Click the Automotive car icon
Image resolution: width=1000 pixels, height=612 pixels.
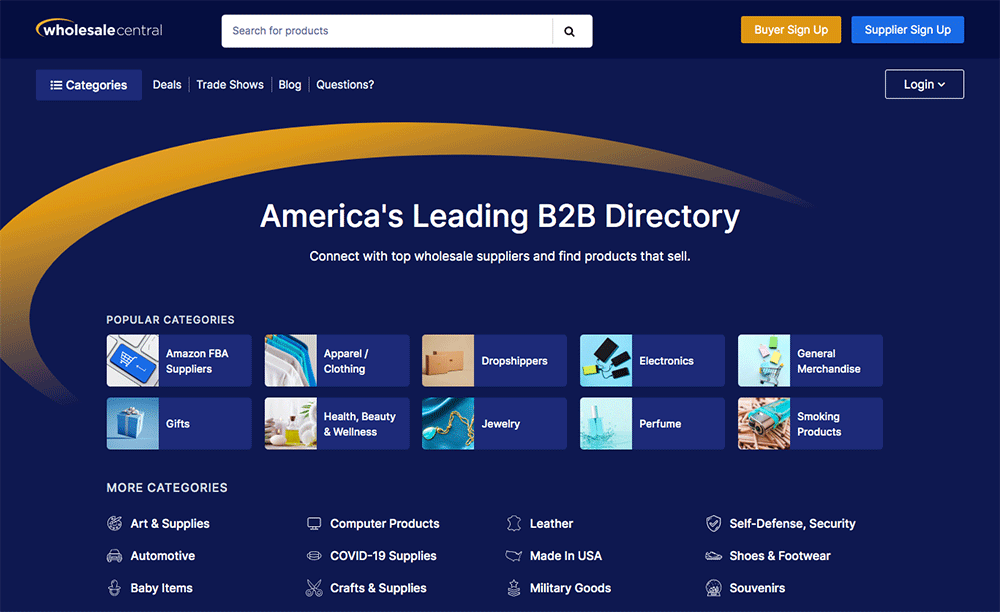click(115, 556)
